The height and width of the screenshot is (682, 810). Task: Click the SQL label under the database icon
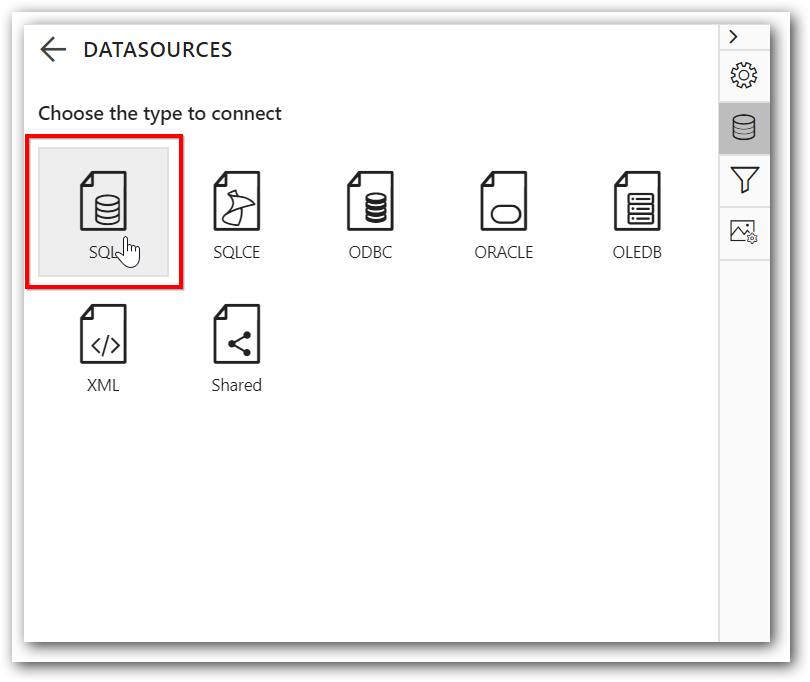click(100, 252)
